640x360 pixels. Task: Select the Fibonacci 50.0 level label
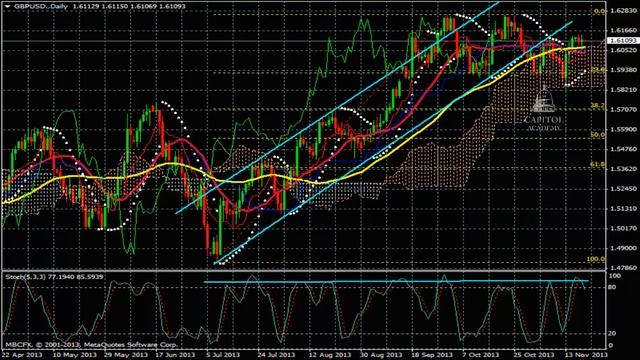(598, 135)
